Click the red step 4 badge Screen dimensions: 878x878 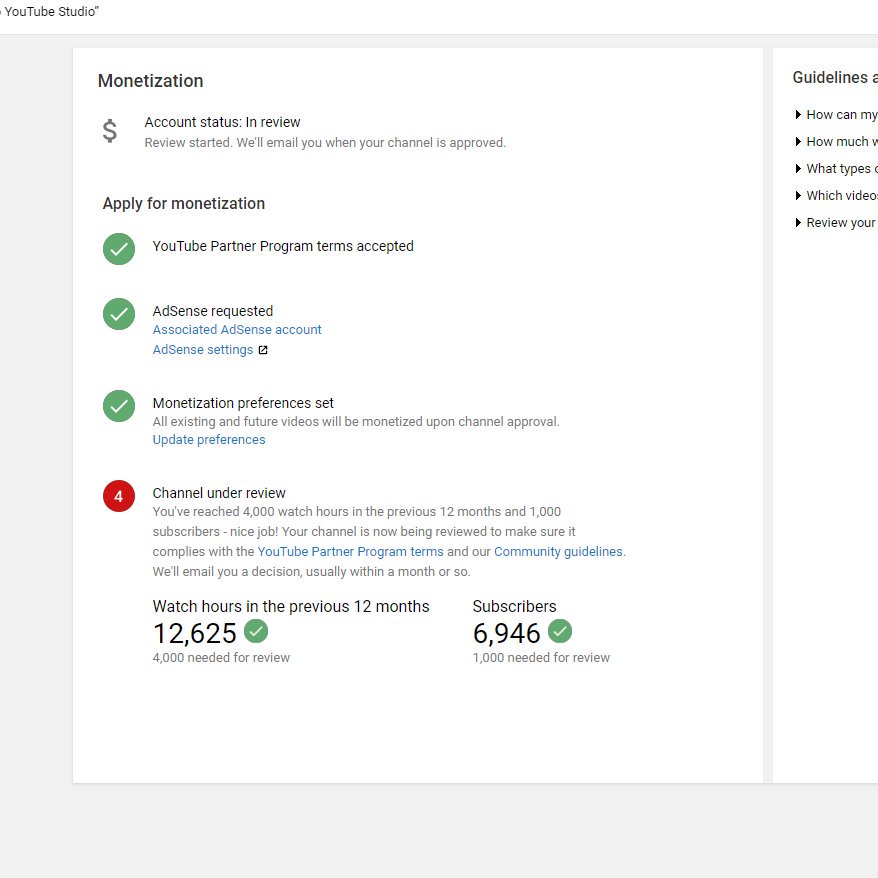click(x=119, y=496)
